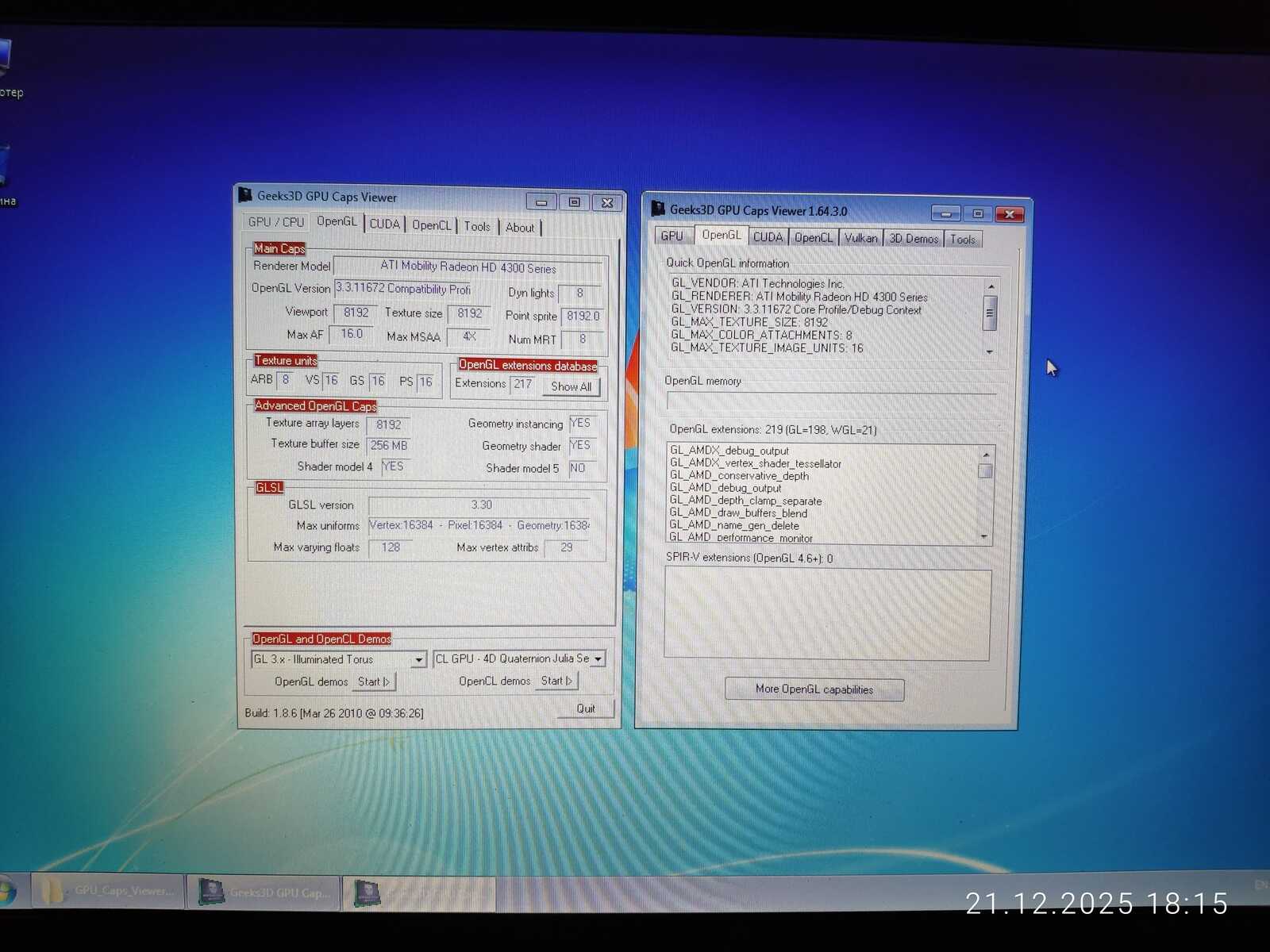Image resolution: width=1270 pixels, height=952 pixels.
Task: Go to the Tools tab in the 1.64.3.0 window
Action: [x=963, y=240]
